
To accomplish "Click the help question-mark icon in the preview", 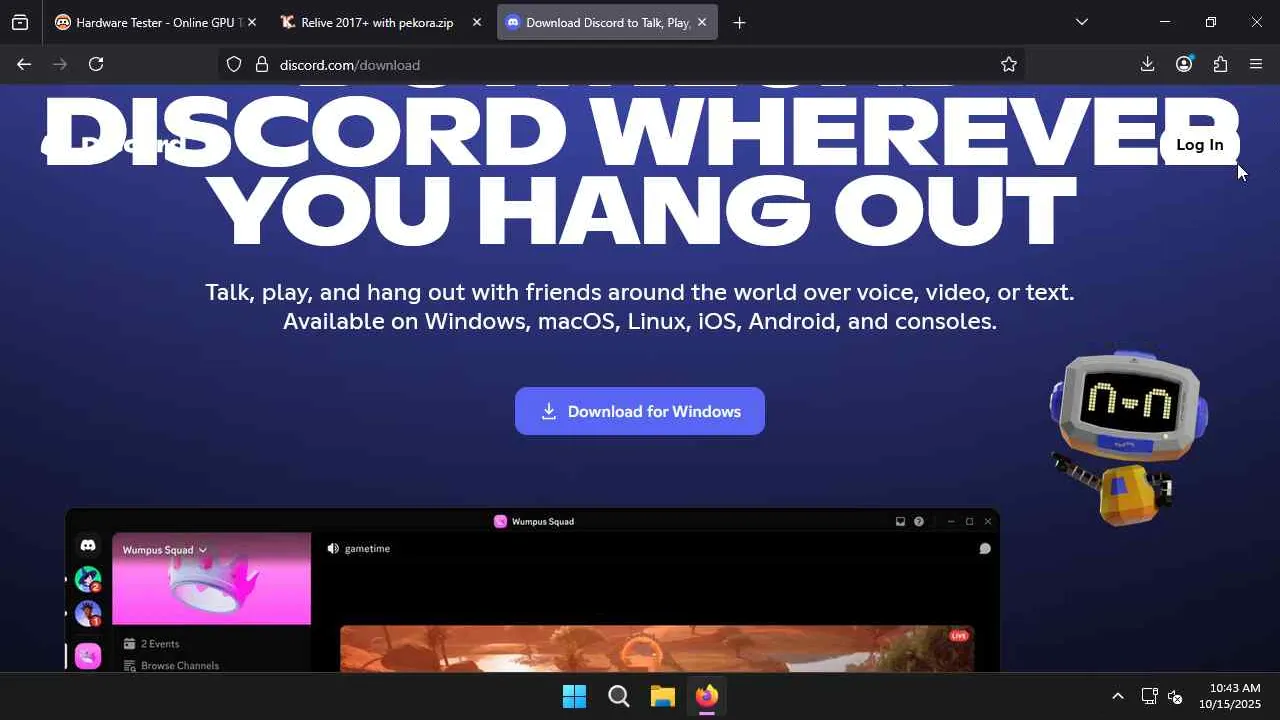I will pyautogui.click(x=919, y=521).
